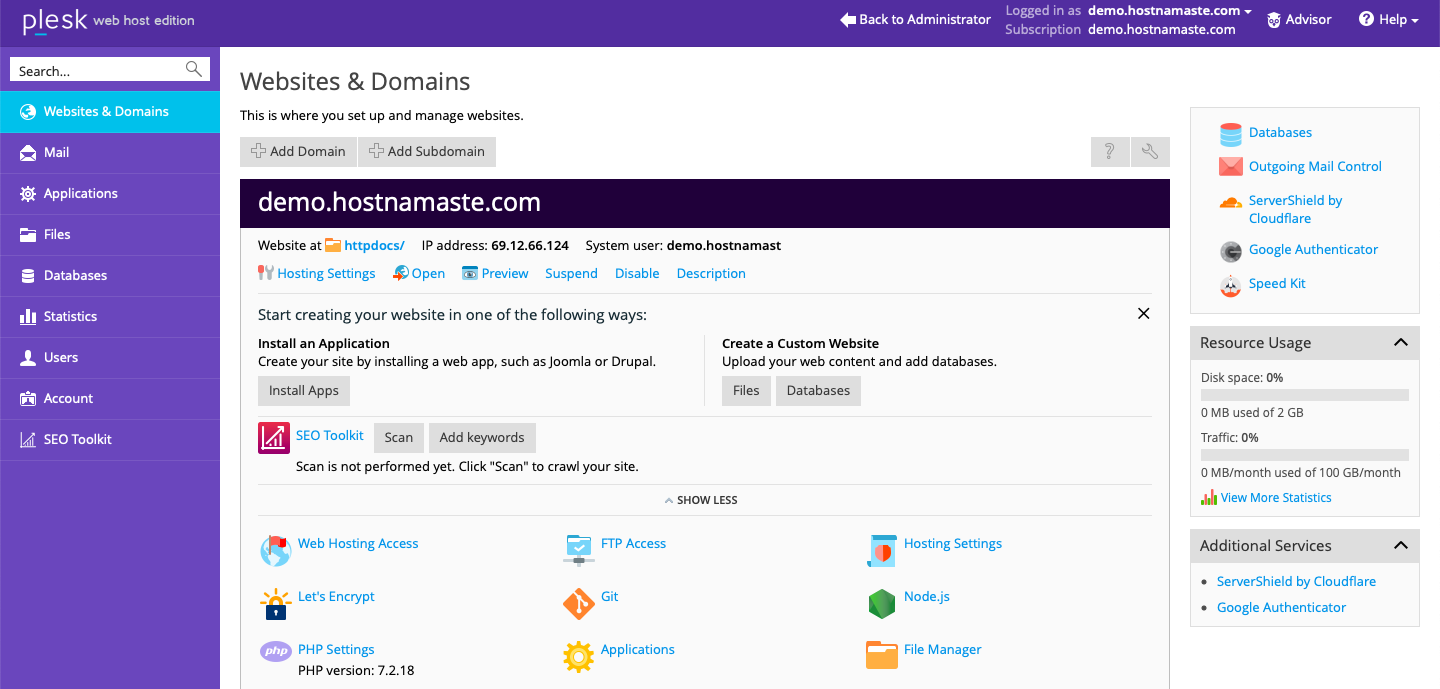The image size is (1440, 689).
Task: Click the question mark help button
Action: click(x=1110, y=152)
